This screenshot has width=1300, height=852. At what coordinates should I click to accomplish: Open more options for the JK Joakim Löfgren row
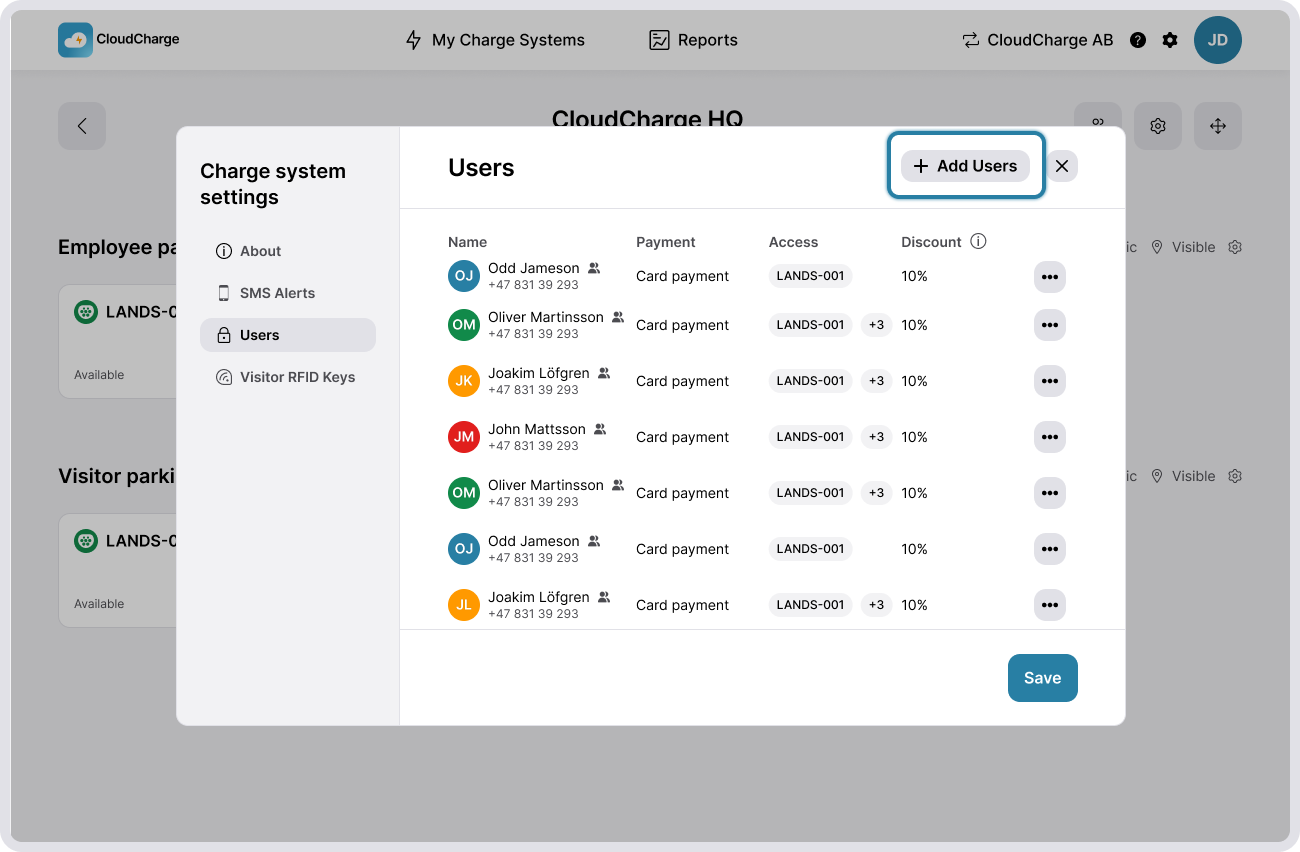pos(1050,381)
